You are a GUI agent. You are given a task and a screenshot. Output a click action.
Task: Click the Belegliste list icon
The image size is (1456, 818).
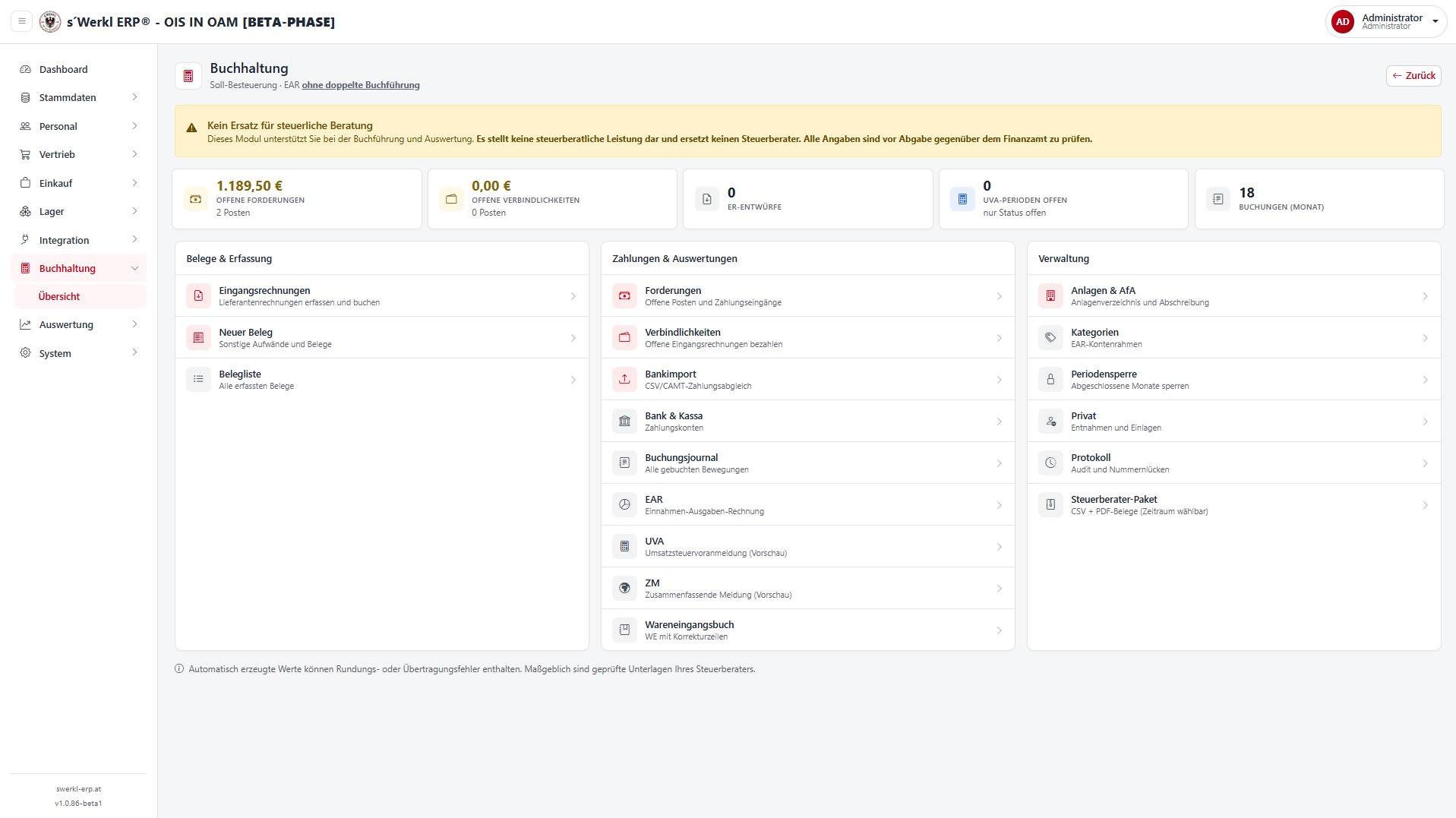click(198, 379)
